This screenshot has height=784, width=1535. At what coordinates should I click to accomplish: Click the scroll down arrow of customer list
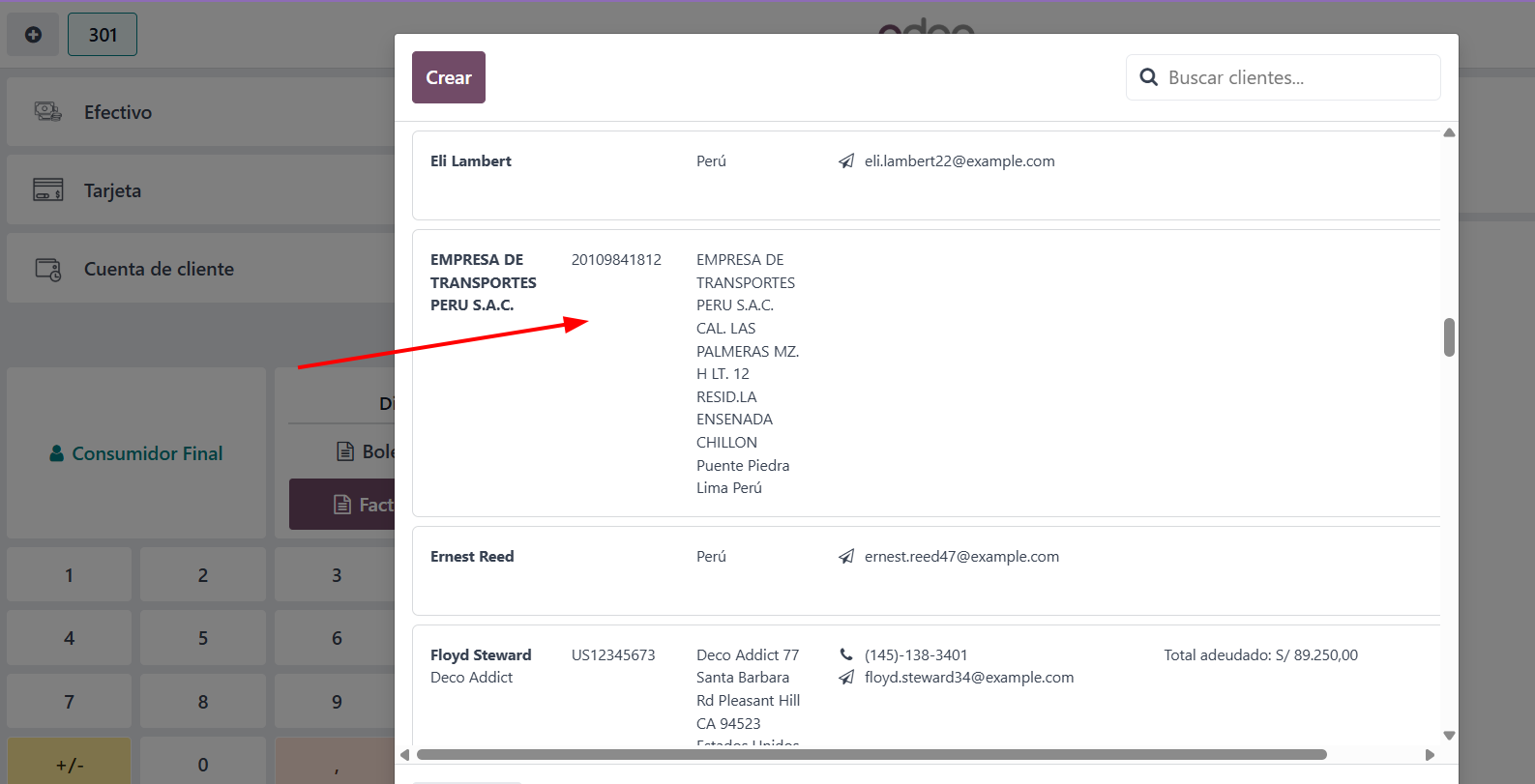(x=1449, y=736)
